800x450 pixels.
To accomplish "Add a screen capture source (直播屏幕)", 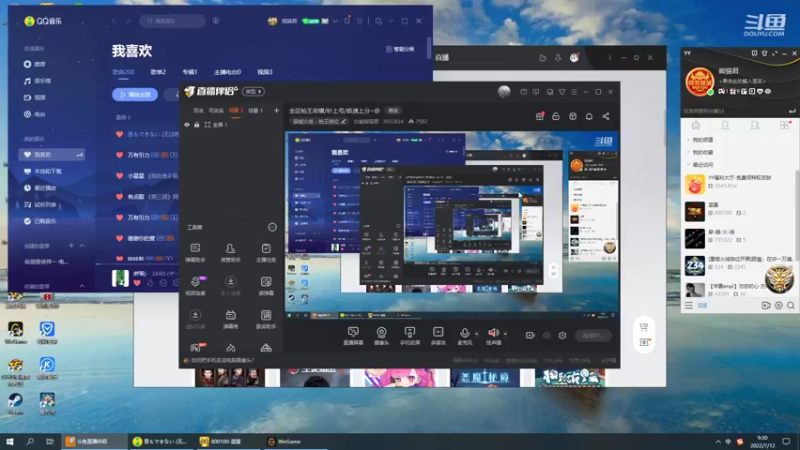I will 353,336.
